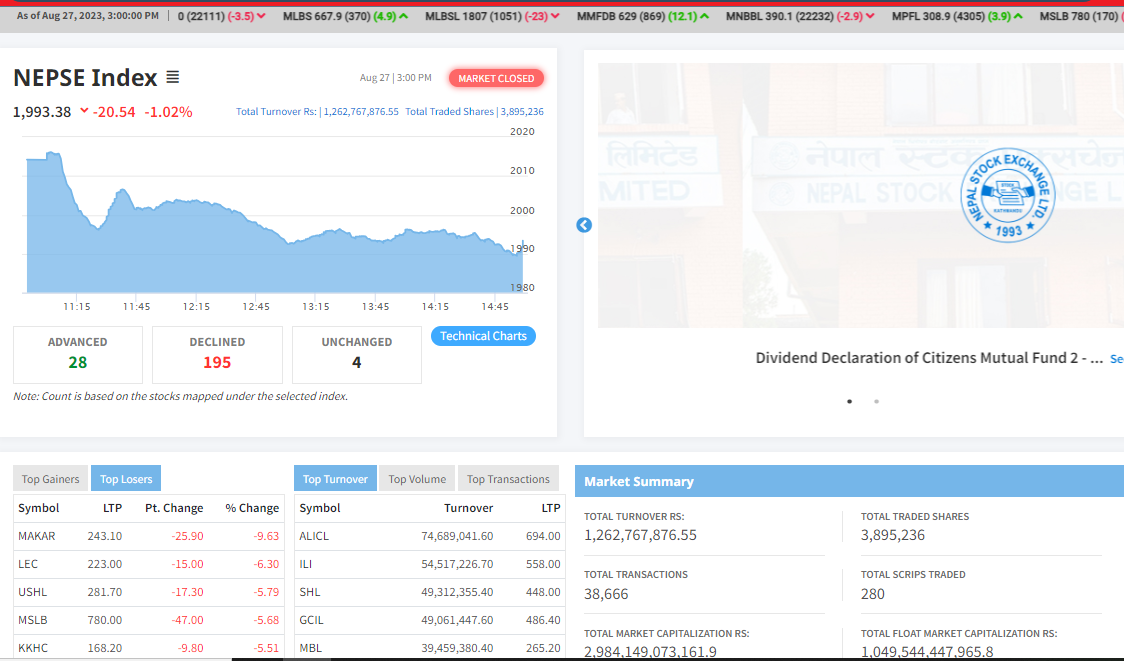The image size is (1124, 661).
Task: Click the MPFL 308.9 ticker entry
Action: coord(957,16)
